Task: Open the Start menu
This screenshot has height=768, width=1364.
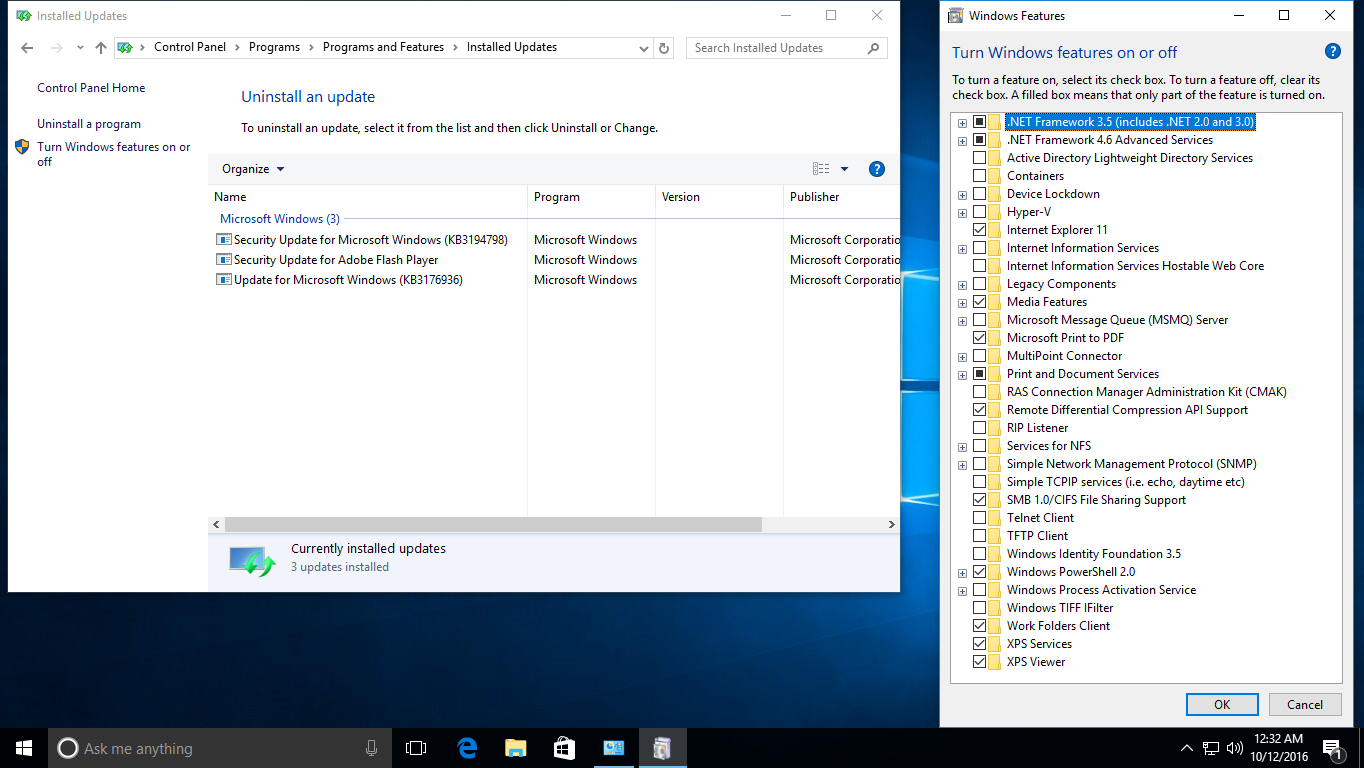Action: (x=24, y=748)
